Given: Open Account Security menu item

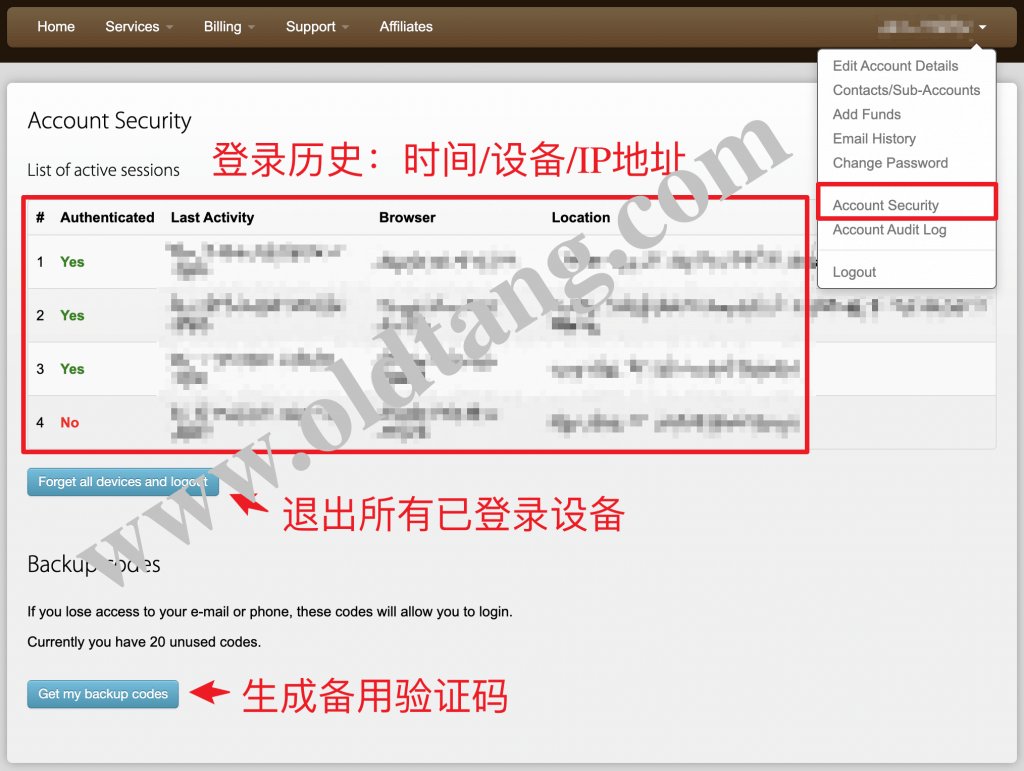Looking at the screenshot, I should [x=886, y=205].
